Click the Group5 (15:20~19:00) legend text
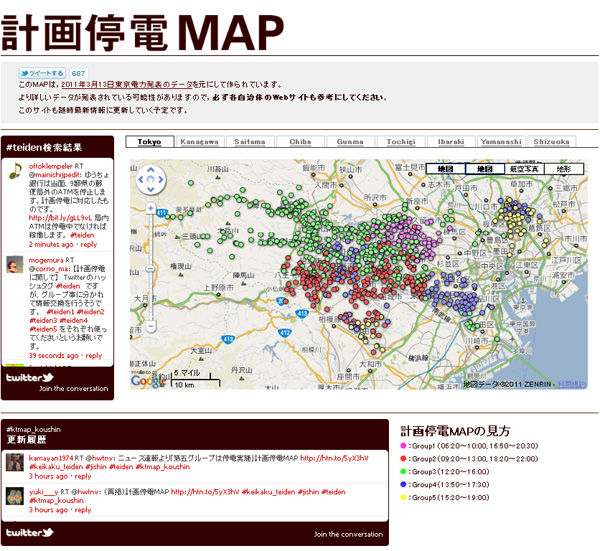This screenshot has height=551, width=600. coord(451,498)
